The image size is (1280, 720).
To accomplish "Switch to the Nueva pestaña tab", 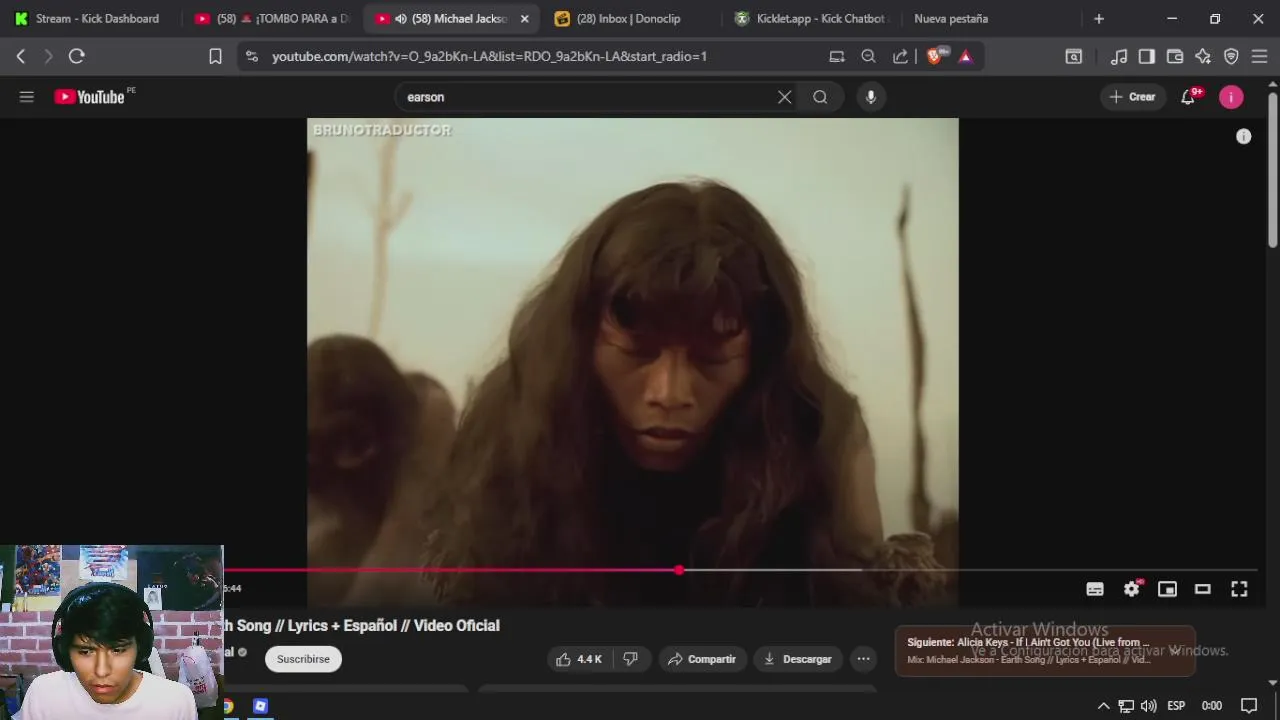I will point(951,18).
